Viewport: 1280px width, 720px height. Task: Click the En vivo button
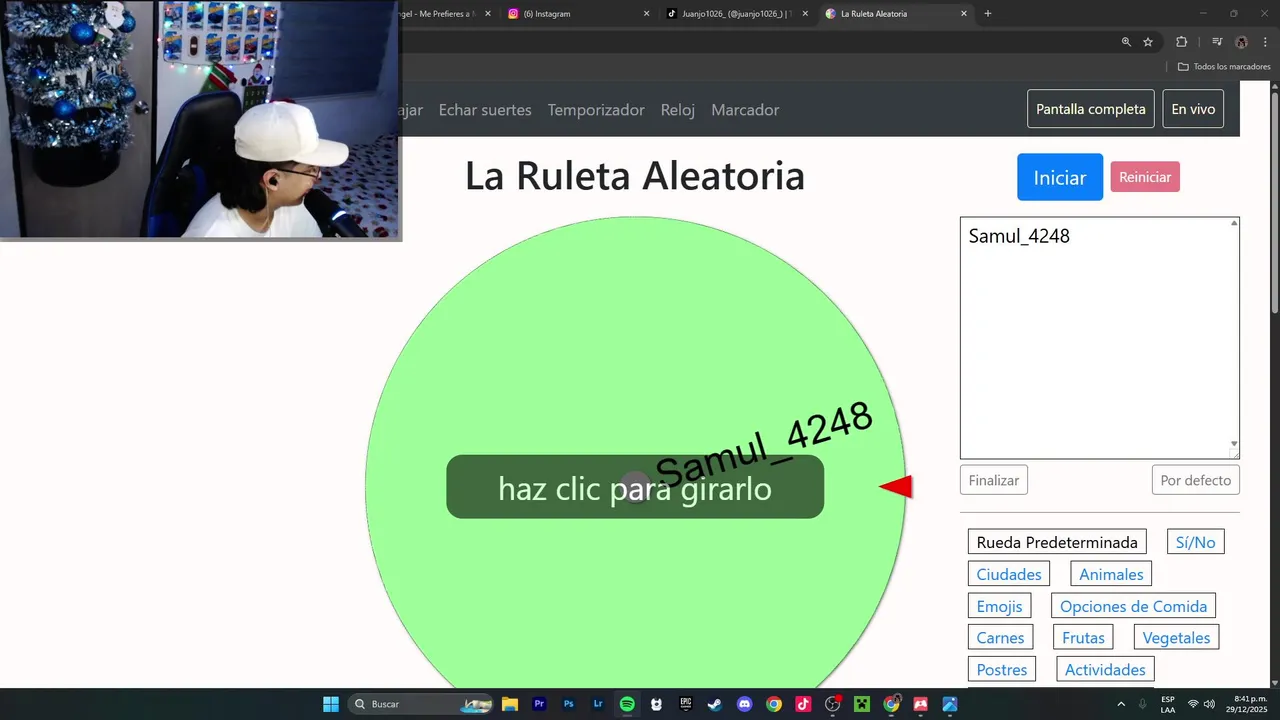1193,109
